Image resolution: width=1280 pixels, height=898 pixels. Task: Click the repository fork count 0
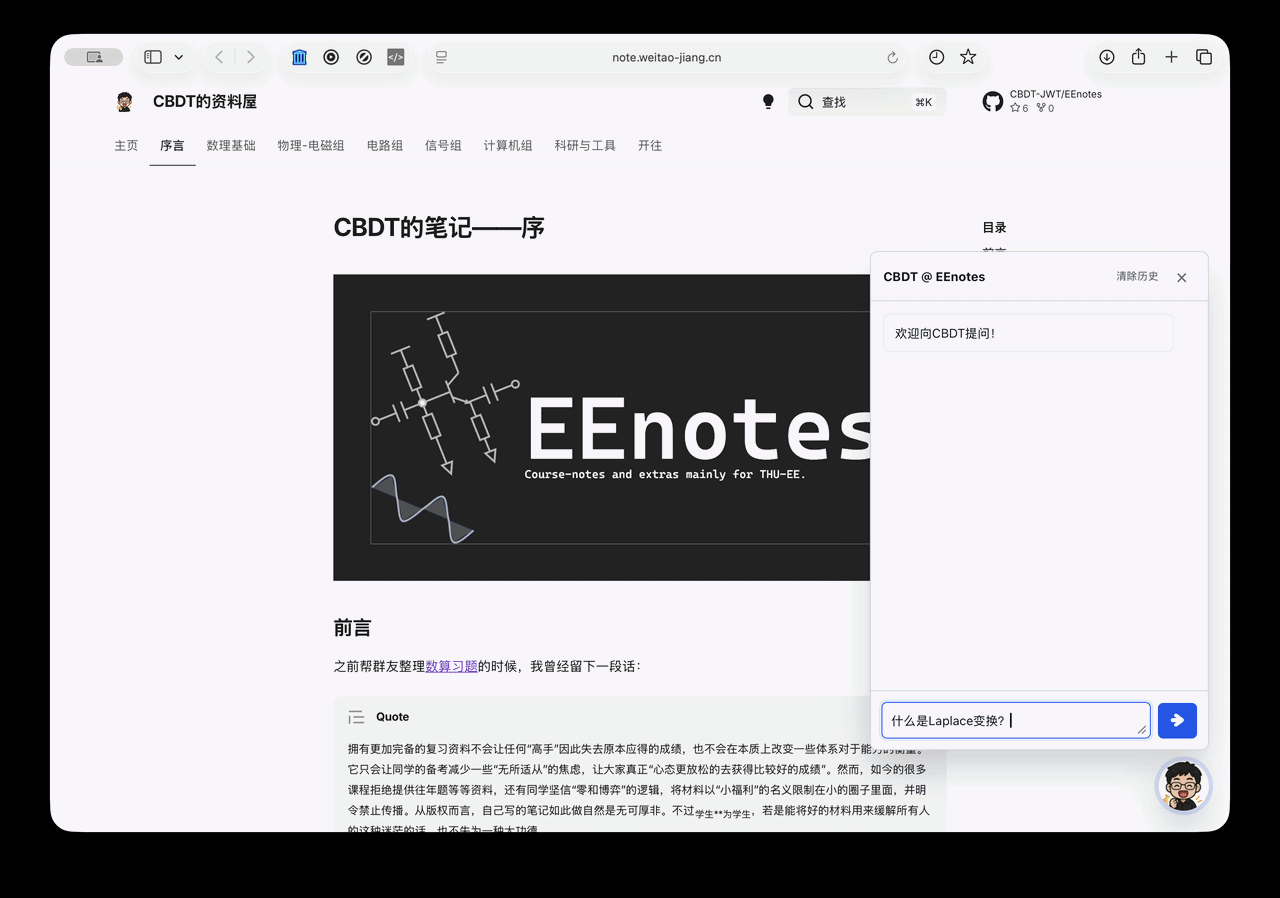tap(1045, 108)
